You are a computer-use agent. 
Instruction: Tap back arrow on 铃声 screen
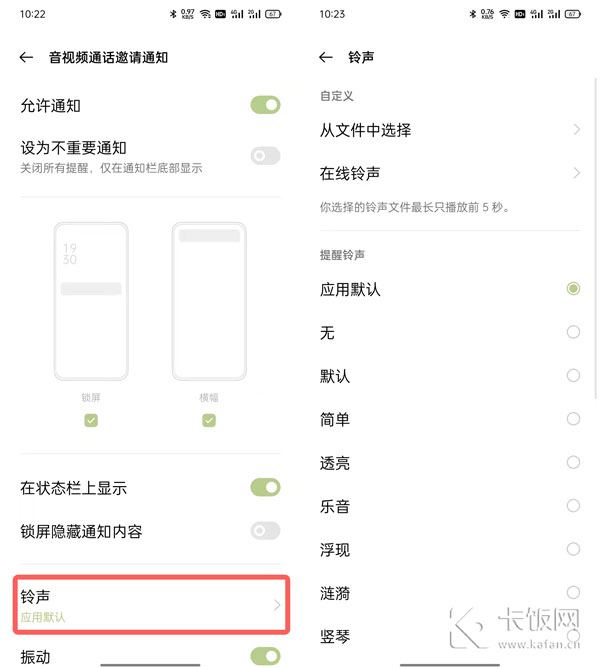pos(326,57)
